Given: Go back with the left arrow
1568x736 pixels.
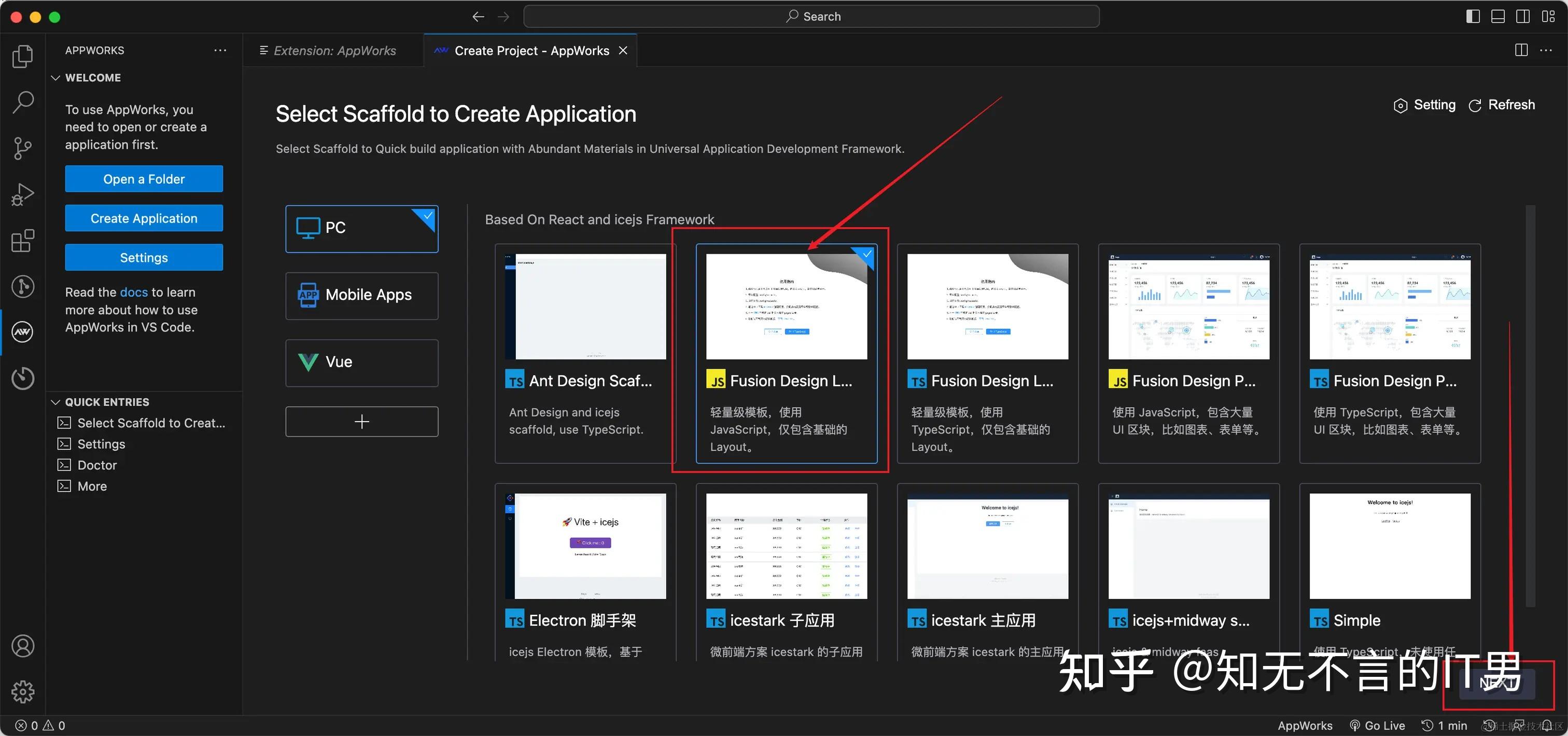Looking at the screenshot, I should pos(479,17).
